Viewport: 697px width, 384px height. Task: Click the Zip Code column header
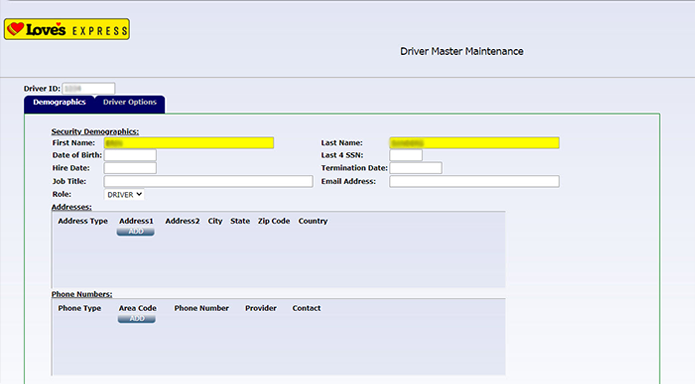pos(274,221)
